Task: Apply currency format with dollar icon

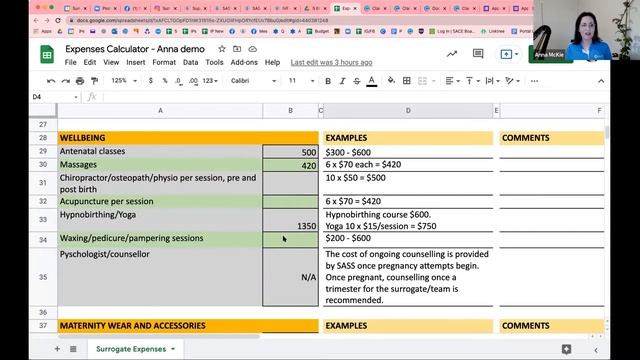Action: (151, 81)
